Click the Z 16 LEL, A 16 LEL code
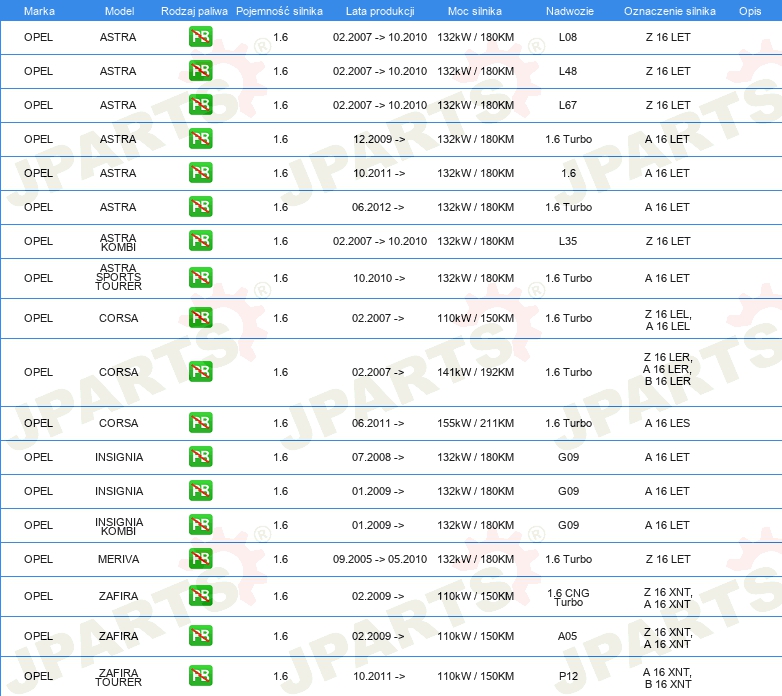782x696 pixels. tap(668, 320)
